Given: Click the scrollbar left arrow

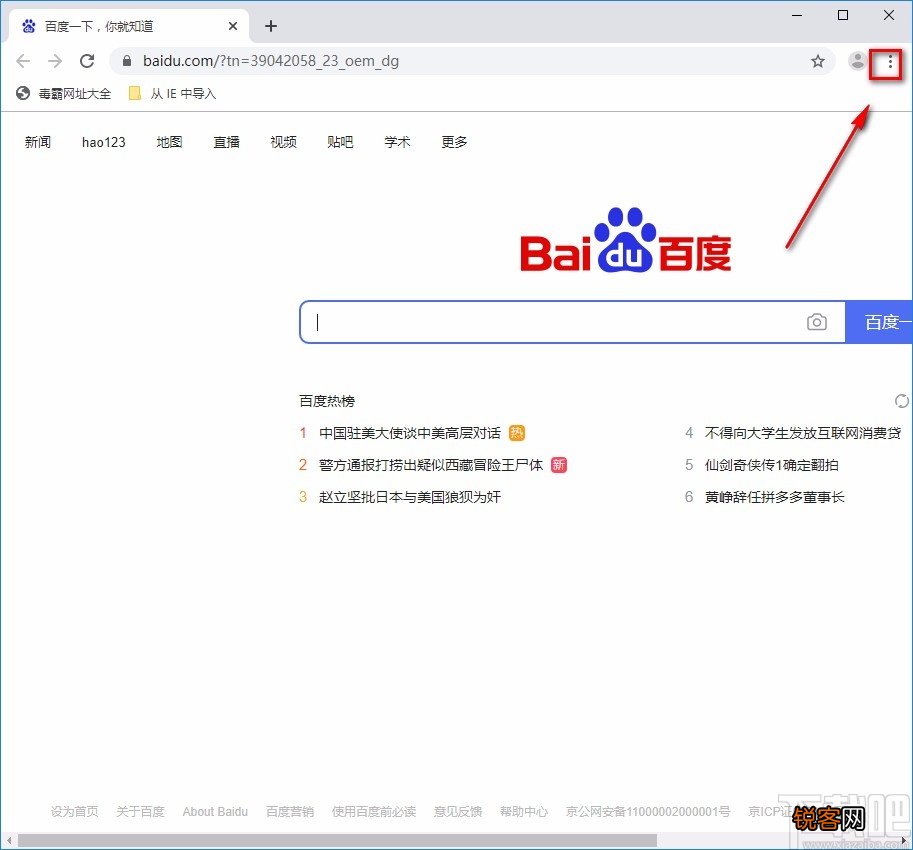Looking at the screenshot, I should click(9, 841).
